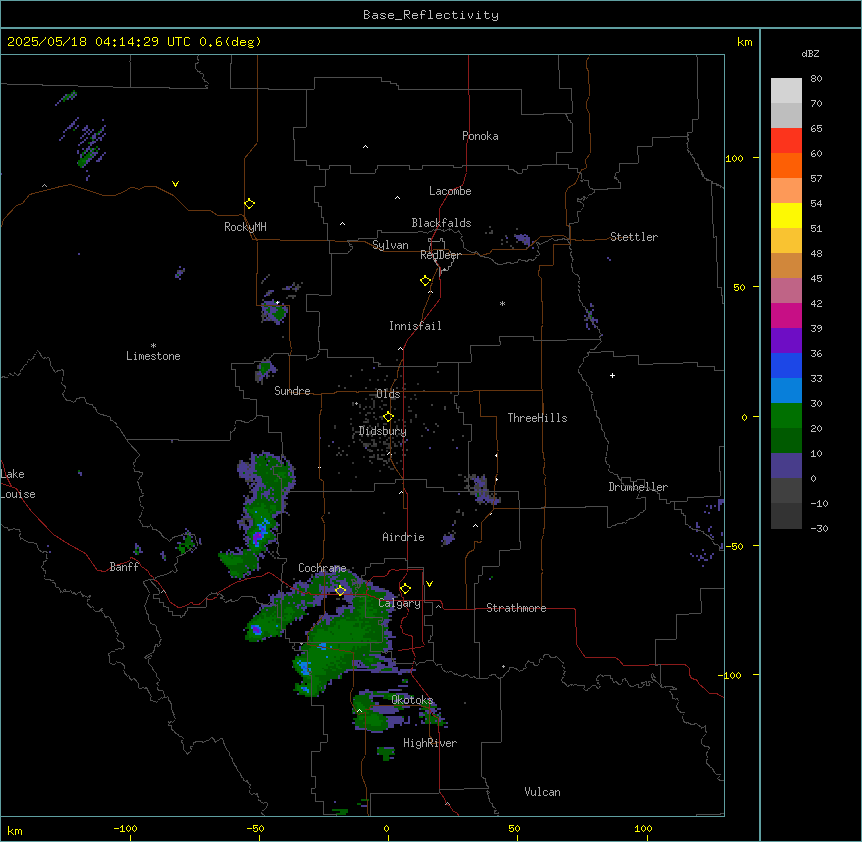
Task: Click the Innisfail city label
Action: click(415, 326)
